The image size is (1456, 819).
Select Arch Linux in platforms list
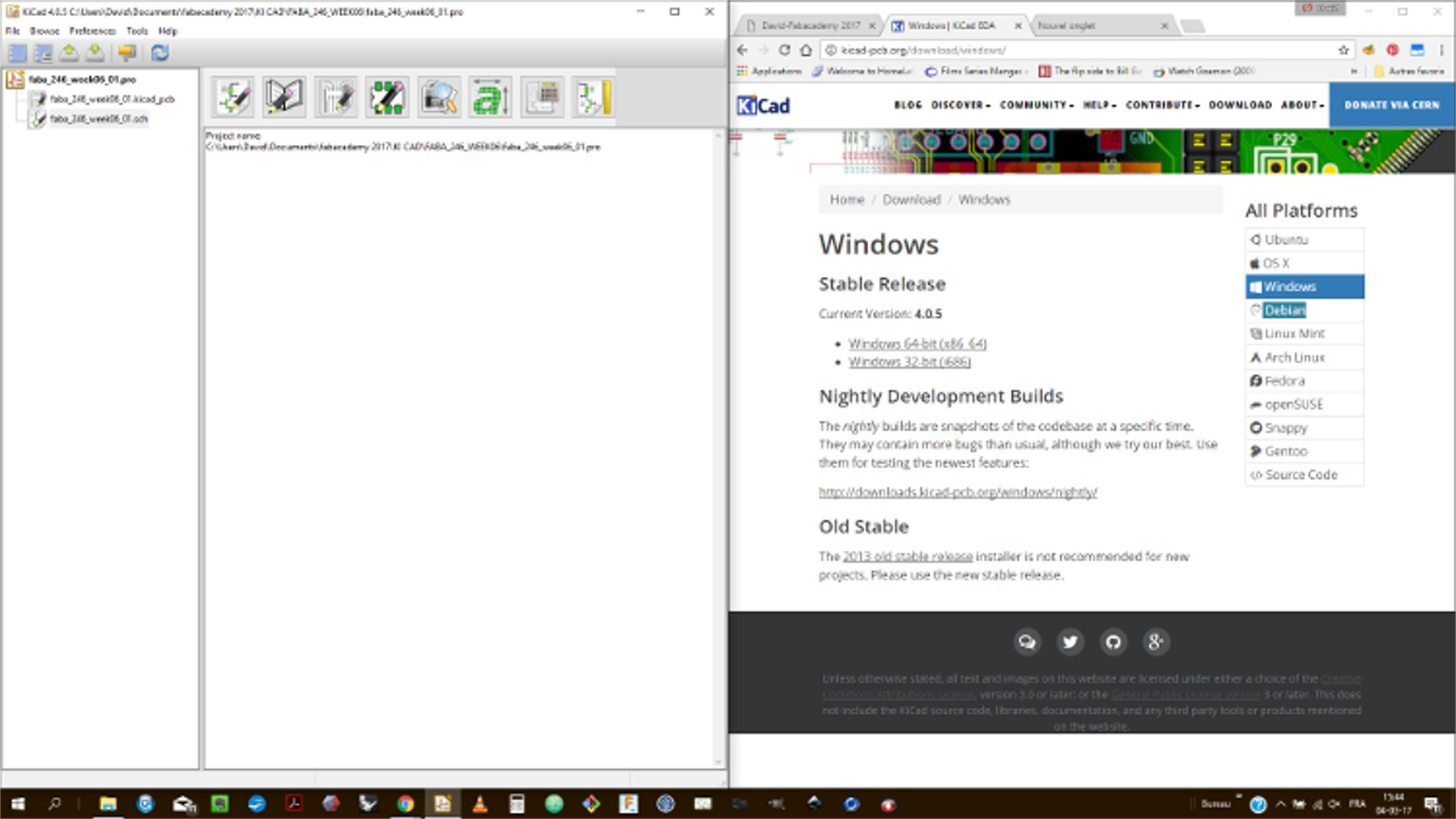1304,357
